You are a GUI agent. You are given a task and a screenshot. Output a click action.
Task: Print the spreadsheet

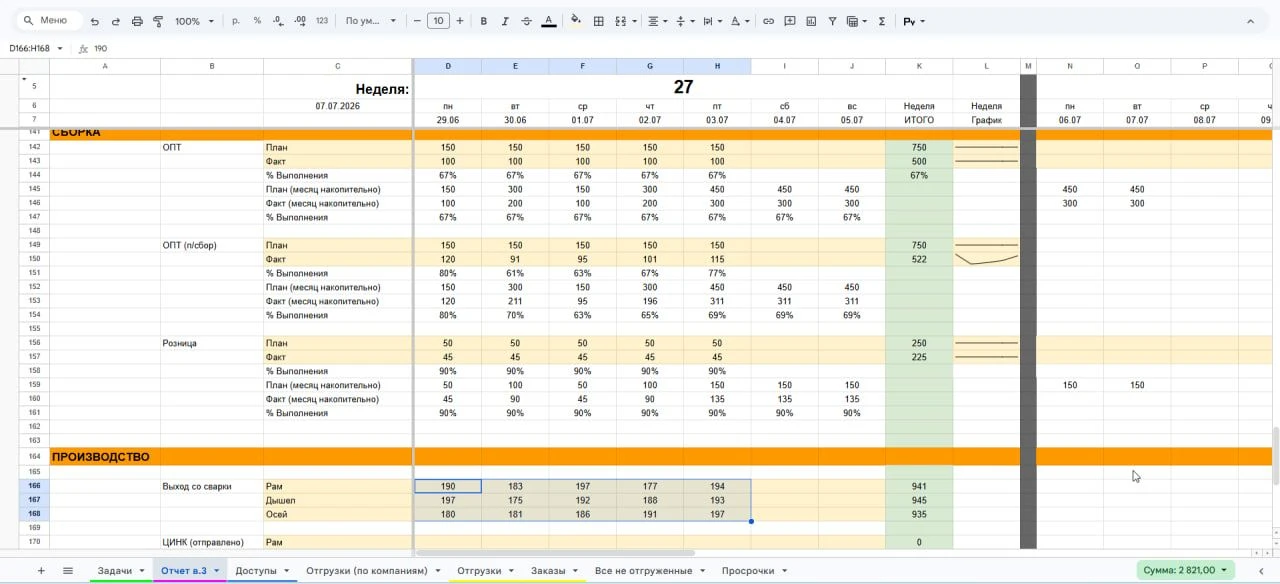[137, 21]
